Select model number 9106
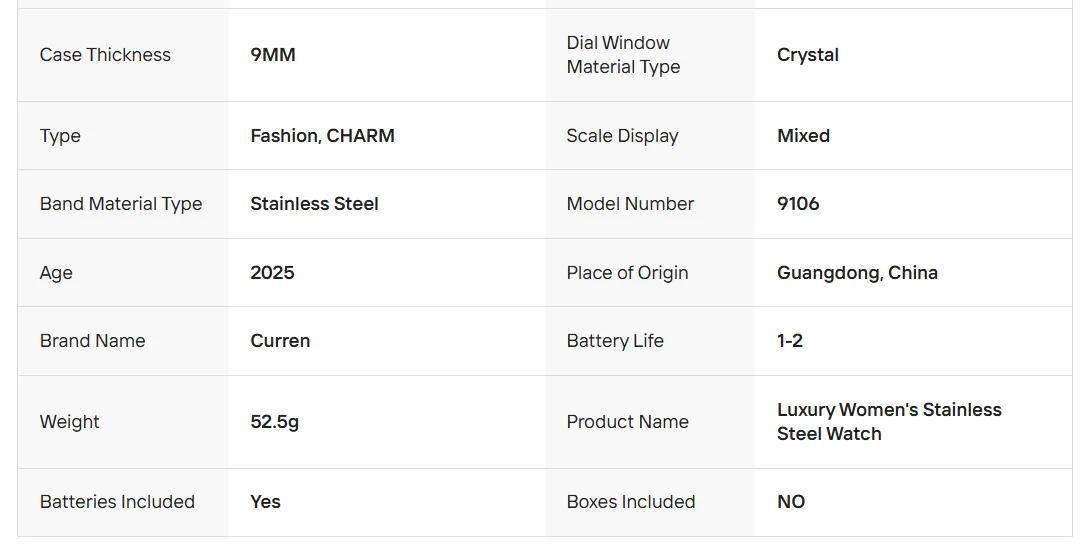 (798, 204)
